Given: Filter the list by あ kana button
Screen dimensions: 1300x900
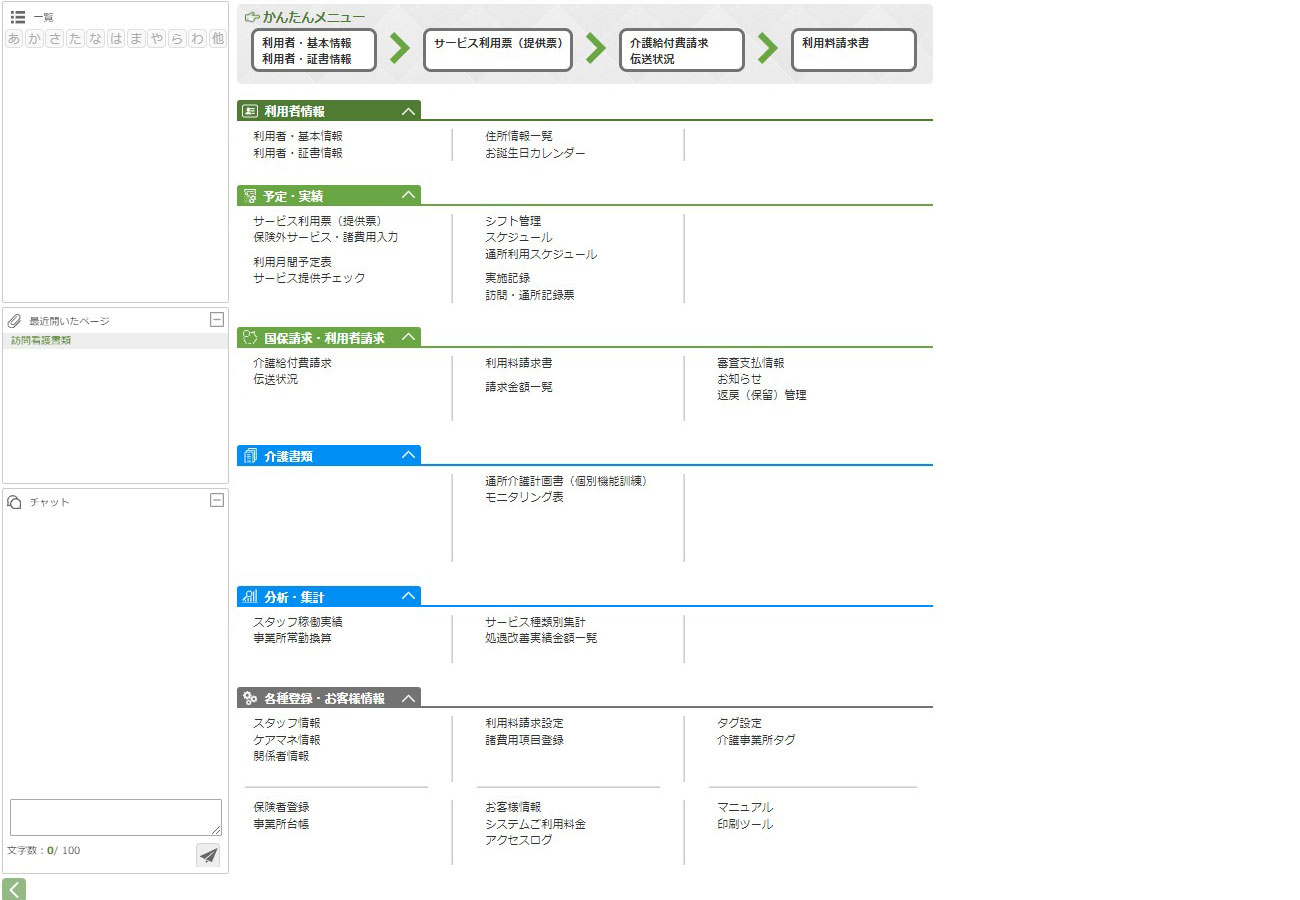Looking at the screenshot, I should (x=14, y=39).
